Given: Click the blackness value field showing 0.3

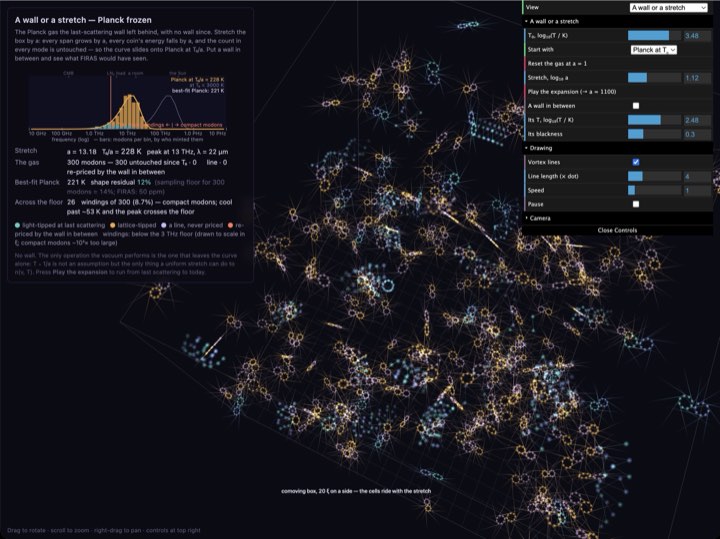Looking at the screenshot, I should point(697,134).
